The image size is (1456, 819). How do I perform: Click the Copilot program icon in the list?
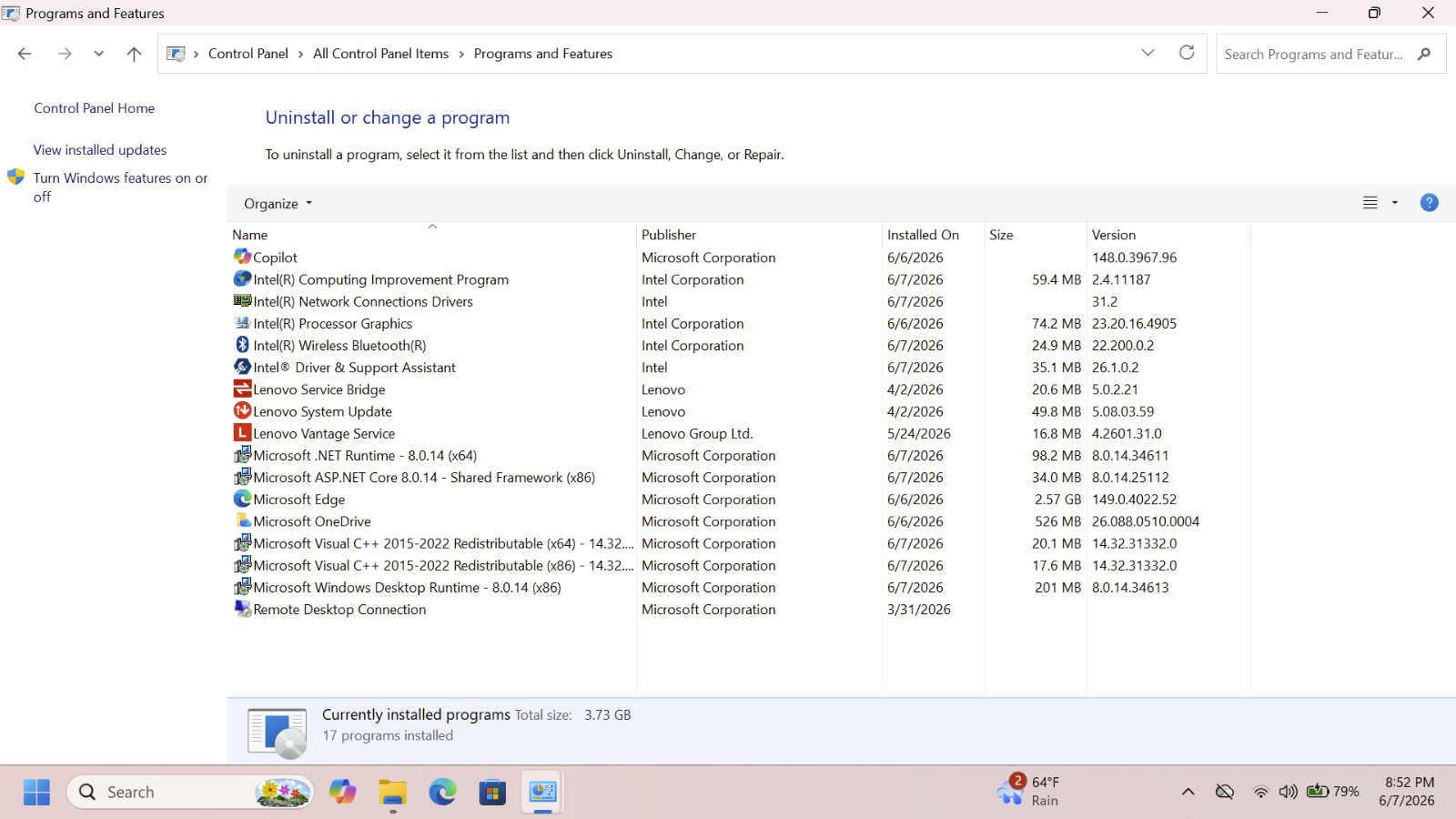[x=242, y=257]
